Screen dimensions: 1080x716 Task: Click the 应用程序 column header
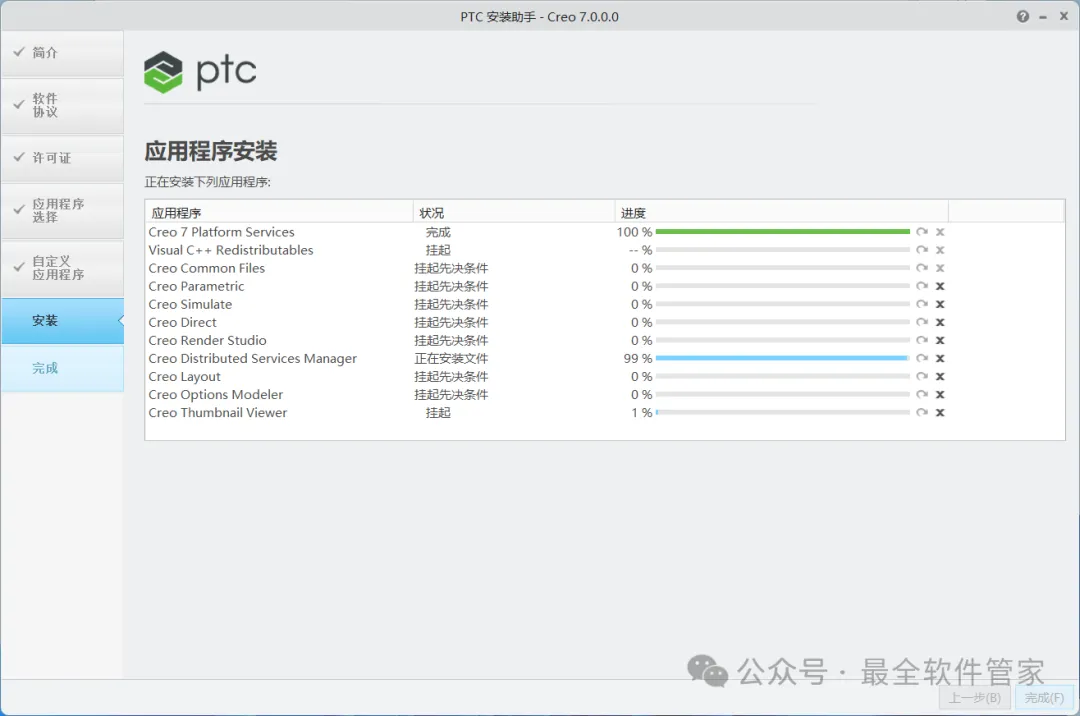[x=279, y=213]
